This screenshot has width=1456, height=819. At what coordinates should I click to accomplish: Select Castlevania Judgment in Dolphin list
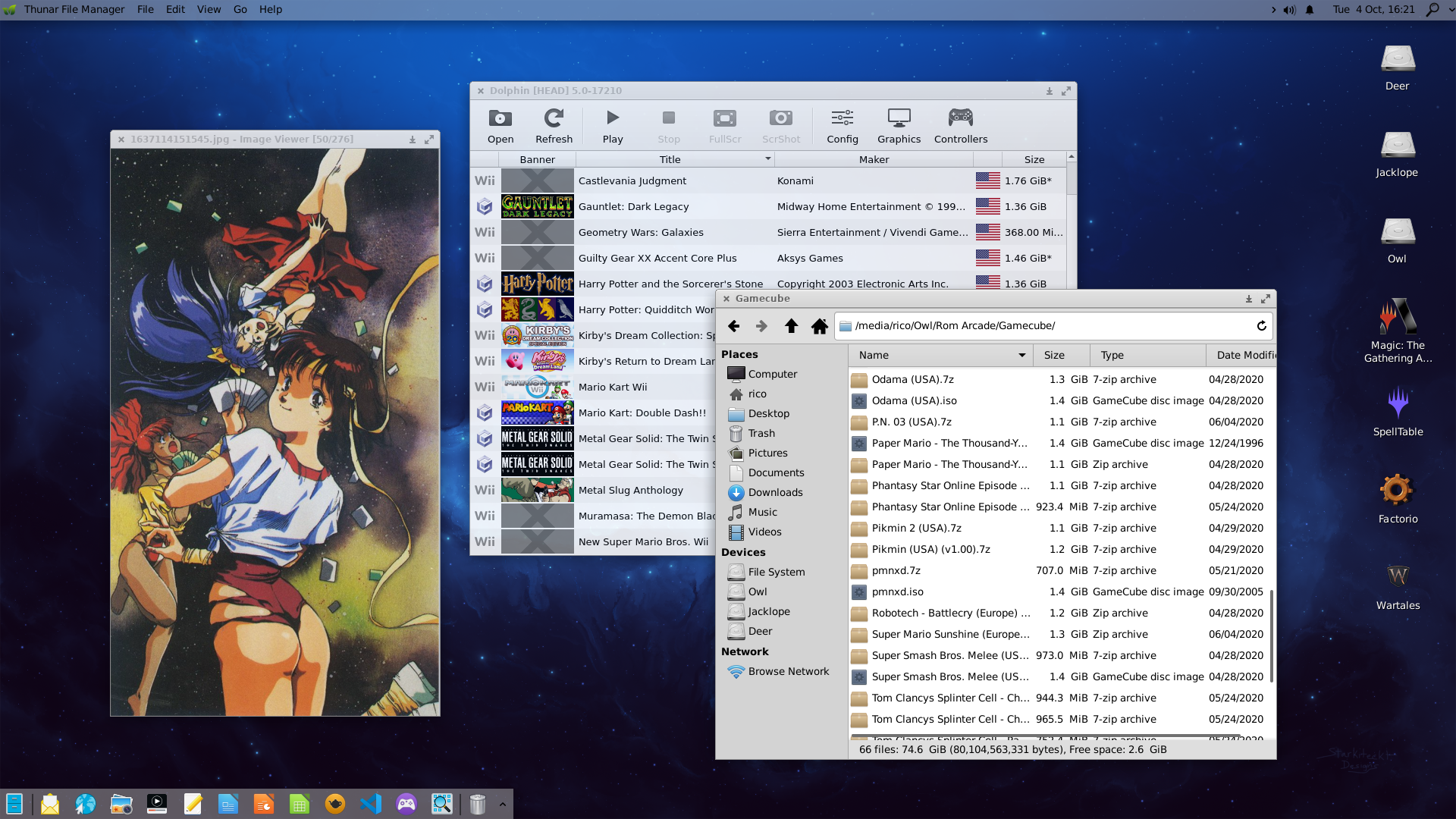coord(767,180)
